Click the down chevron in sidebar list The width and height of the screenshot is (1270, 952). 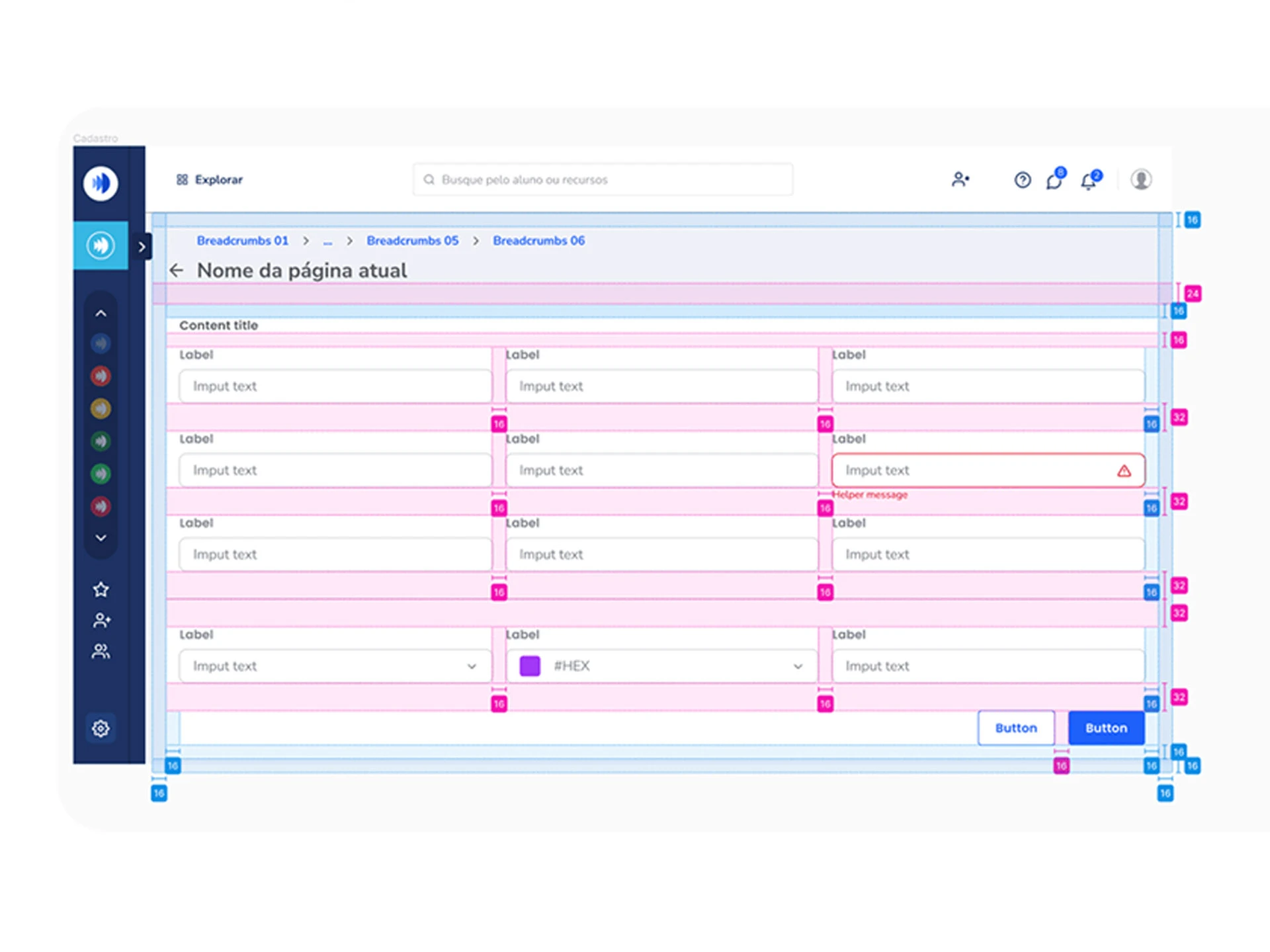(x=101, y=538)
